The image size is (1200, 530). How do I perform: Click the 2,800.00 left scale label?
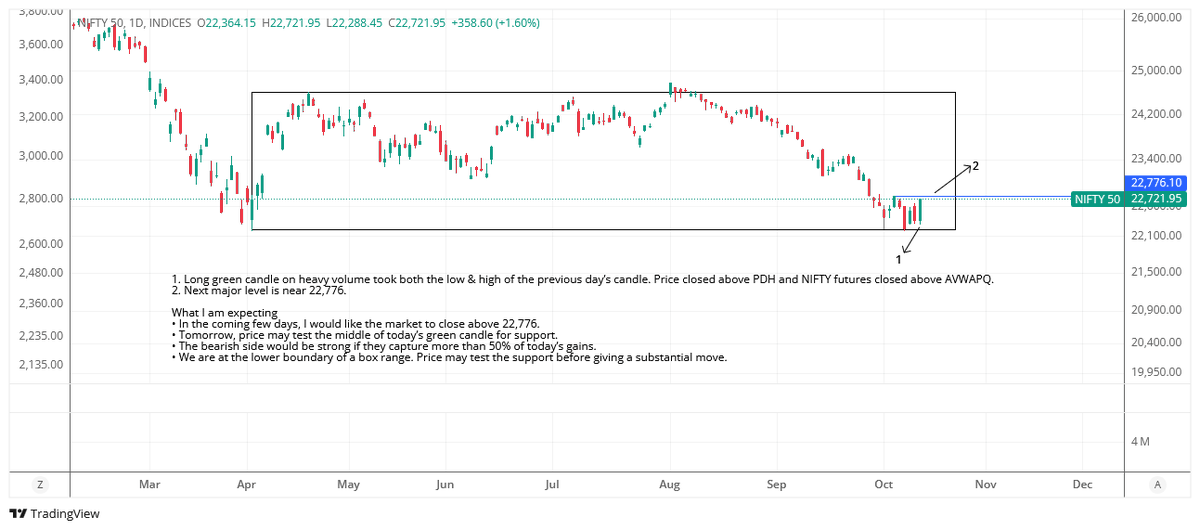39,199
